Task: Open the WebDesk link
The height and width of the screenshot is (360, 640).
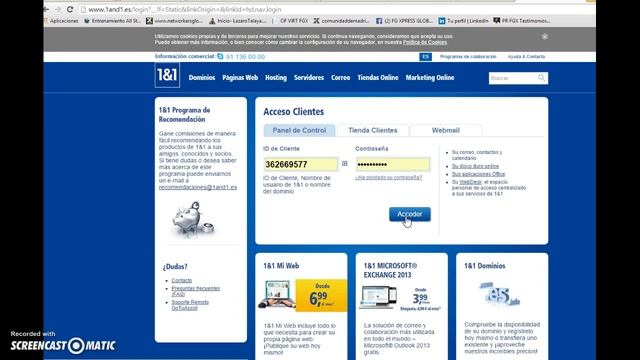Action: [x=471, y=182]
